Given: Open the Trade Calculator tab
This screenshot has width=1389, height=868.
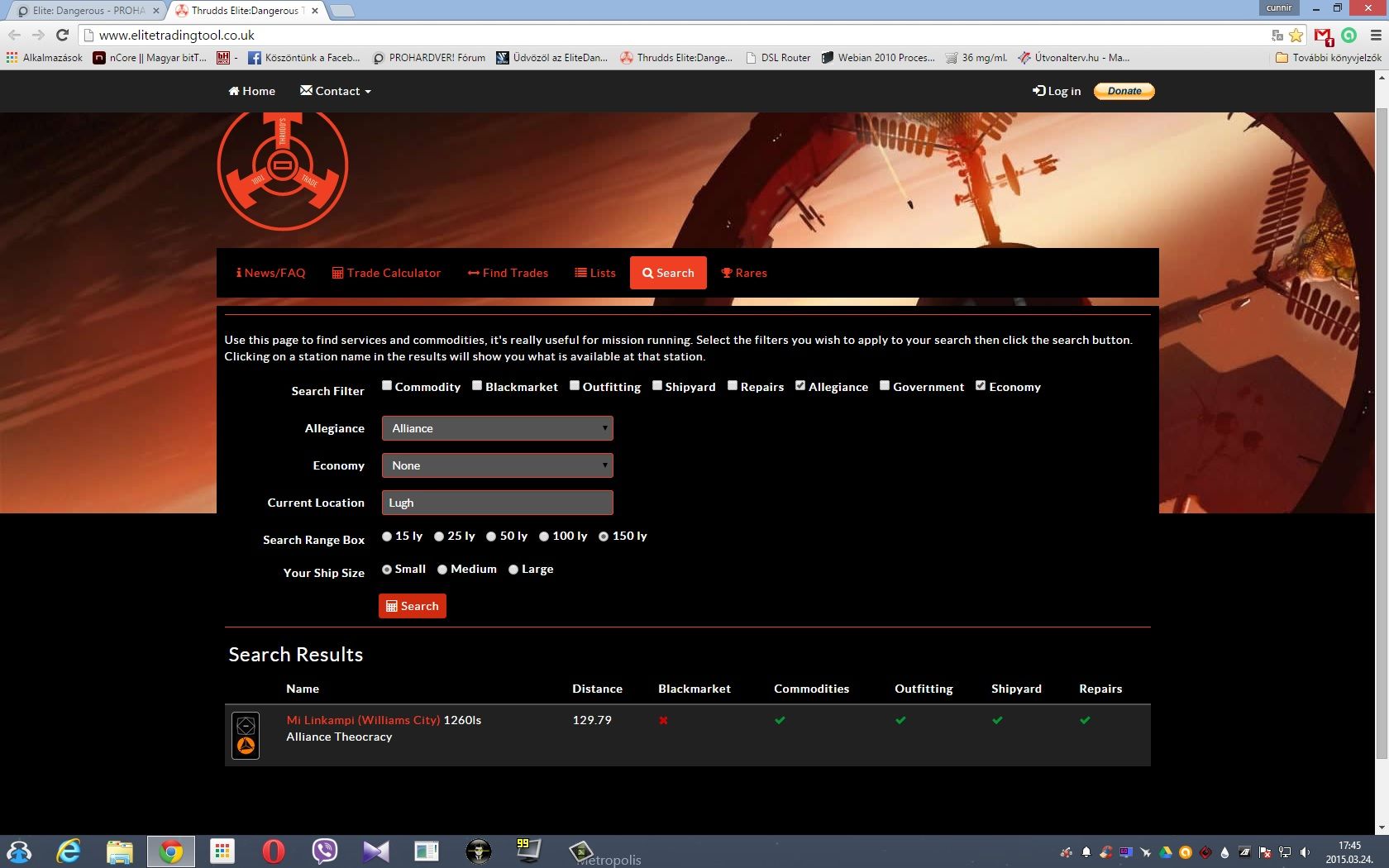Looking at the screenshot, I should [386, 273].
